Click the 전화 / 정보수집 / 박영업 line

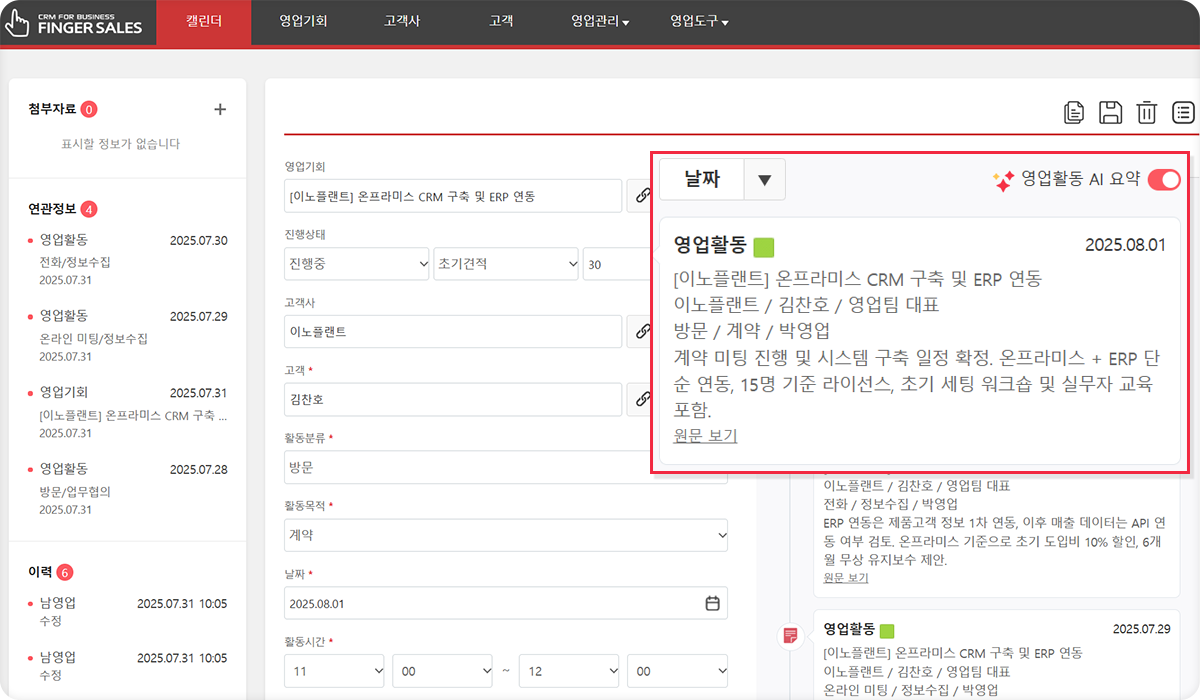(x=890, y=504)
